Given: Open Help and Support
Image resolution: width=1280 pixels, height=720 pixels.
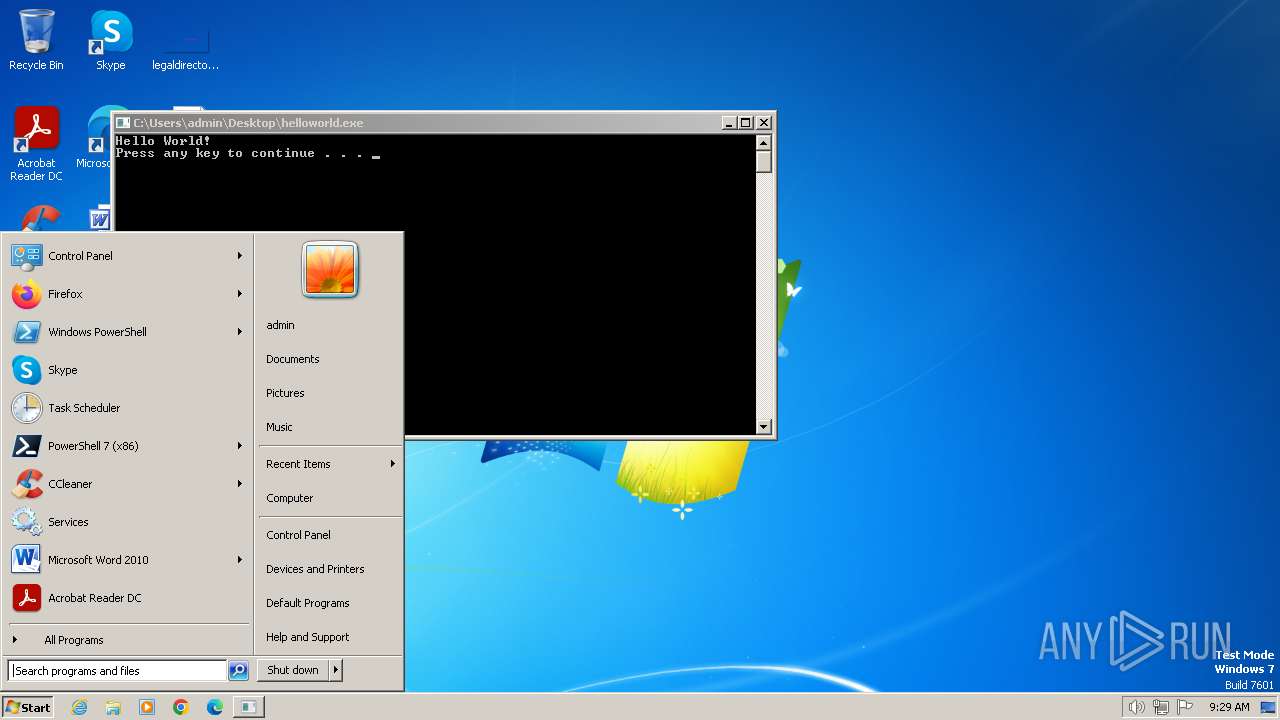Looking at the screenshot, I should tap(330, 637).
